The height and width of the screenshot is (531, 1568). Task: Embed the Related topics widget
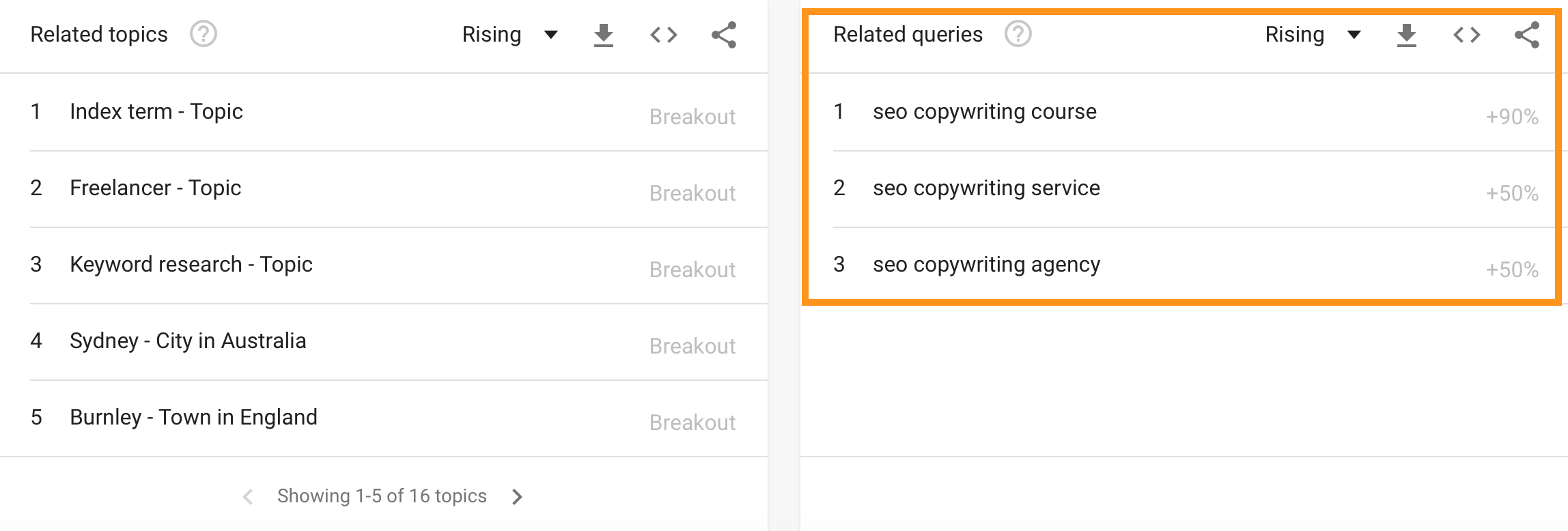coord(663,35)
